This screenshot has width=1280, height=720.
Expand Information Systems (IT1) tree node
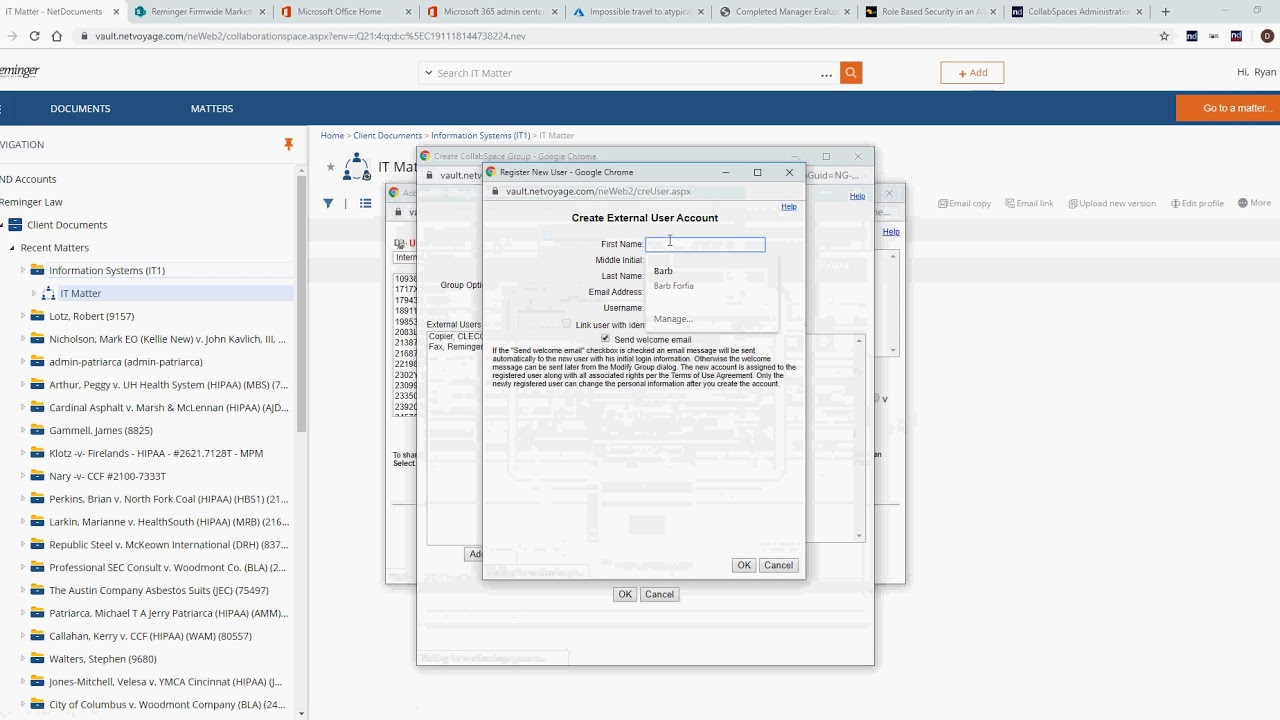[x=23, y=270]
